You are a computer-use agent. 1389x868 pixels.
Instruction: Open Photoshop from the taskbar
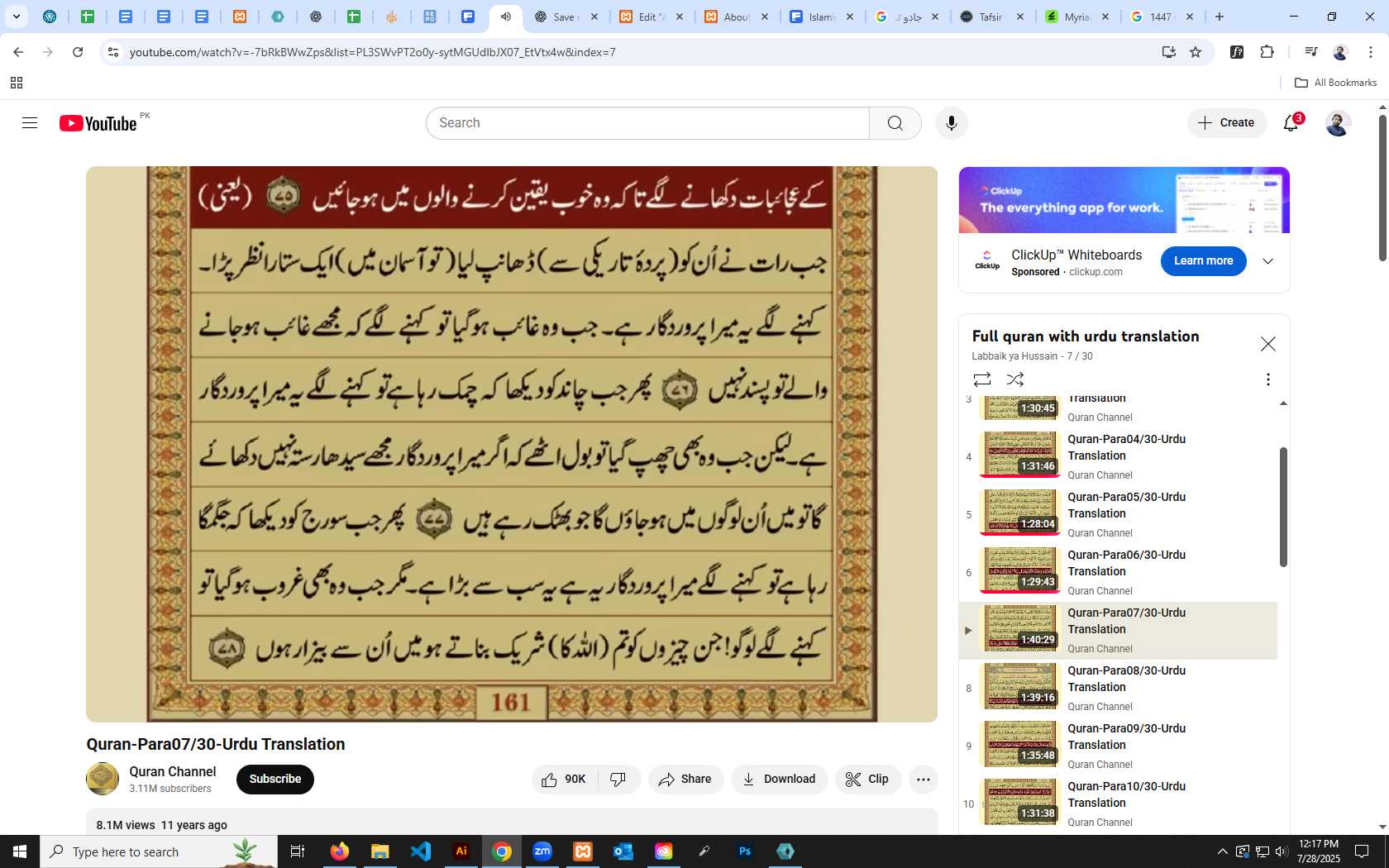pos(745,851)
